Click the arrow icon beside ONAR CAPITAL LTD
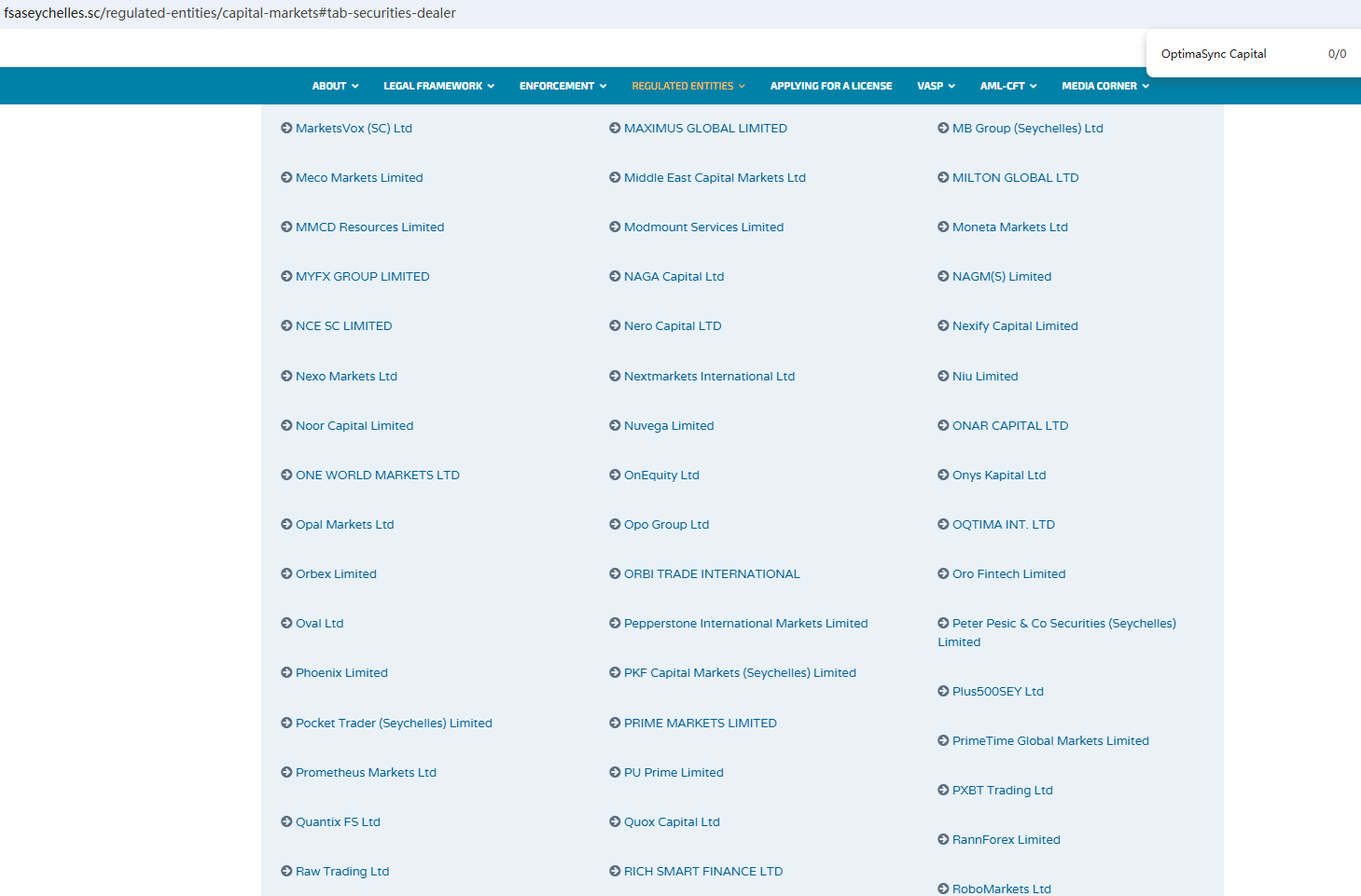The width and height of the screenshot is (1361, 896). point(943,425)
